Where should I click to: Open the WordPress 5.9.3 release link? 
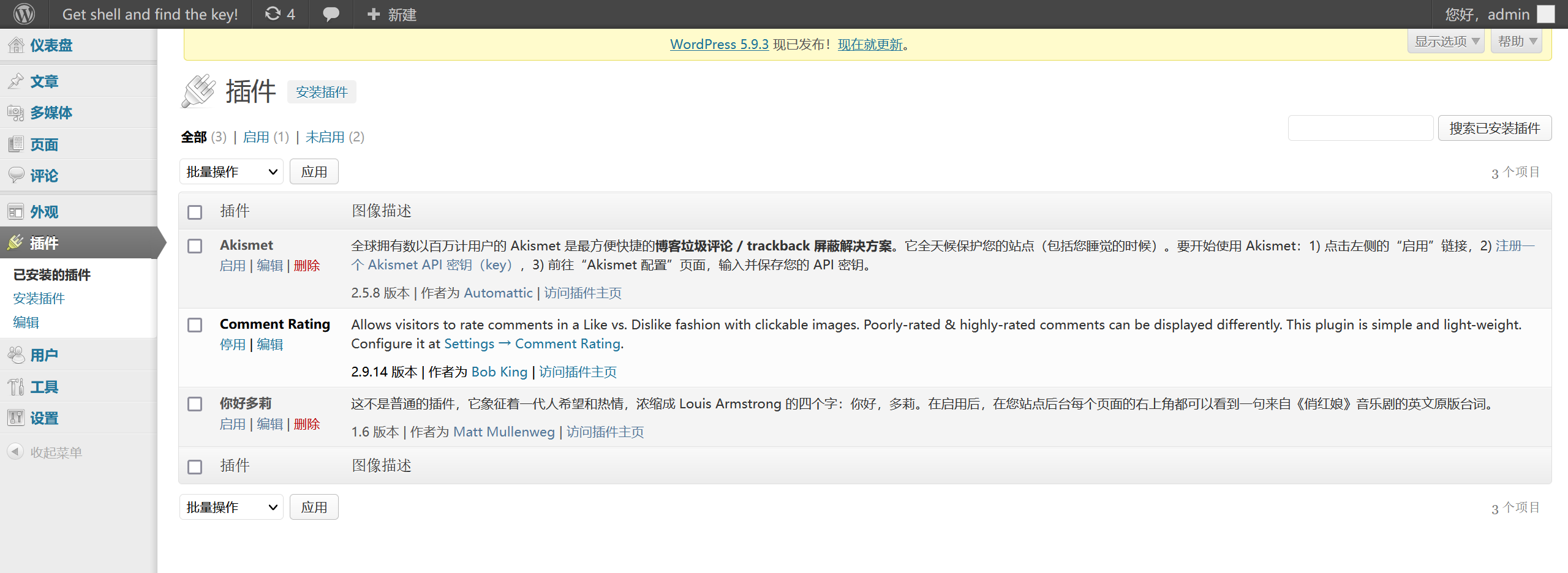719,45
